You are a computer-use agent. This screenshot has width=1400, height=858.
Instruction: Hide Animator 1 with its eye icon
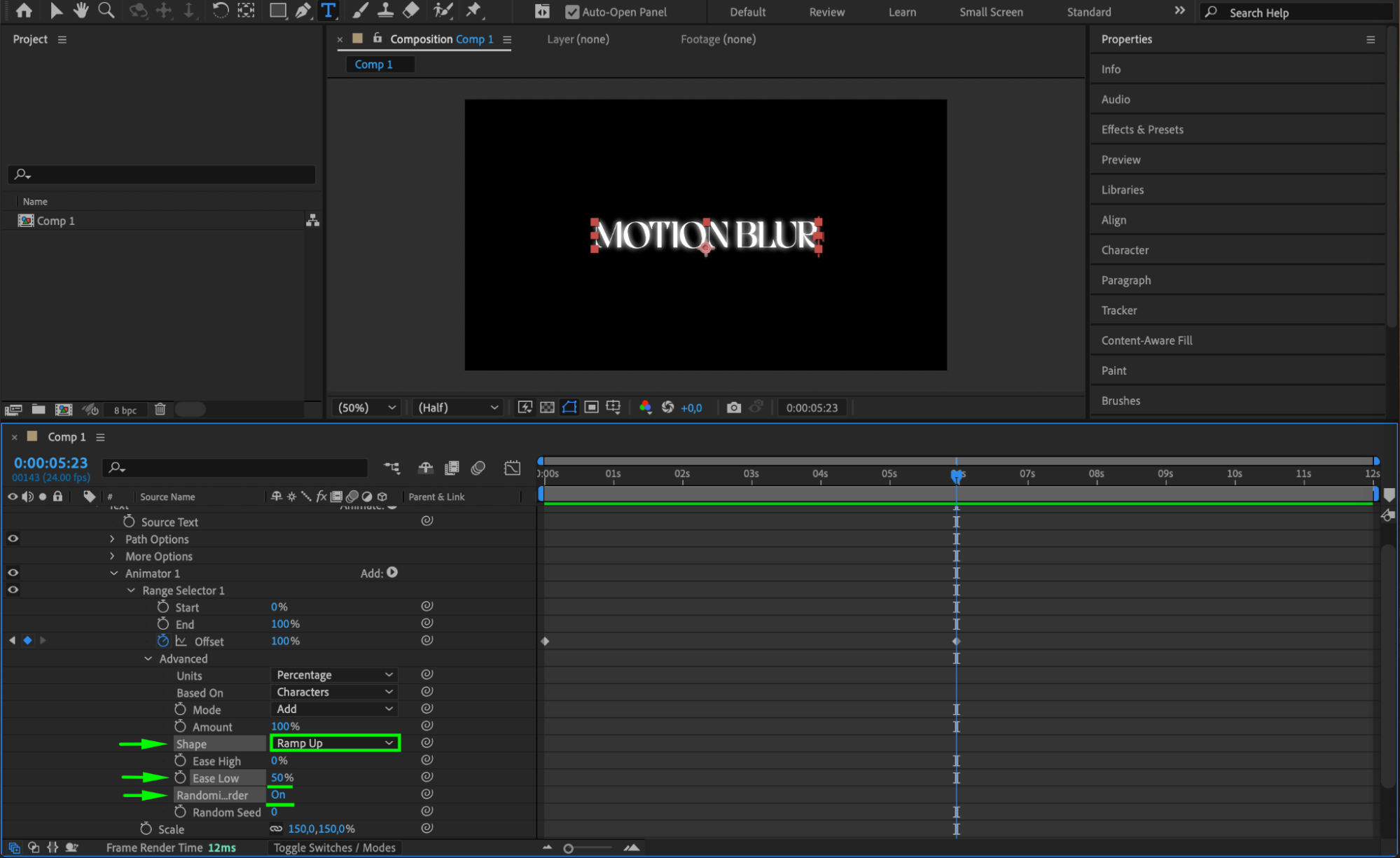click(13, 573)
